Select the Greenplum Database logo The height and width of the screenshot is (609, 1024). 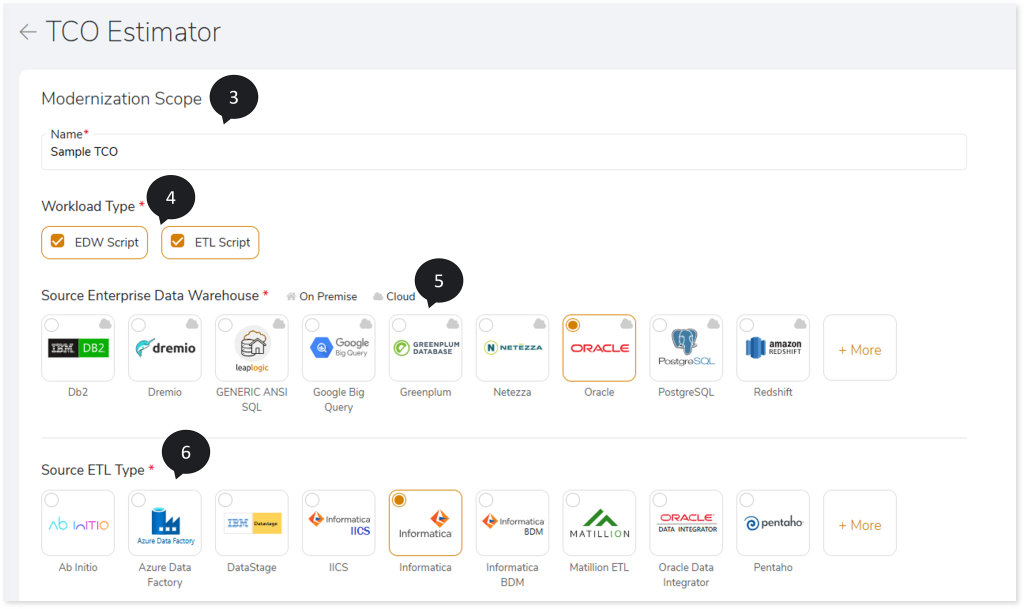pos(426,348)
